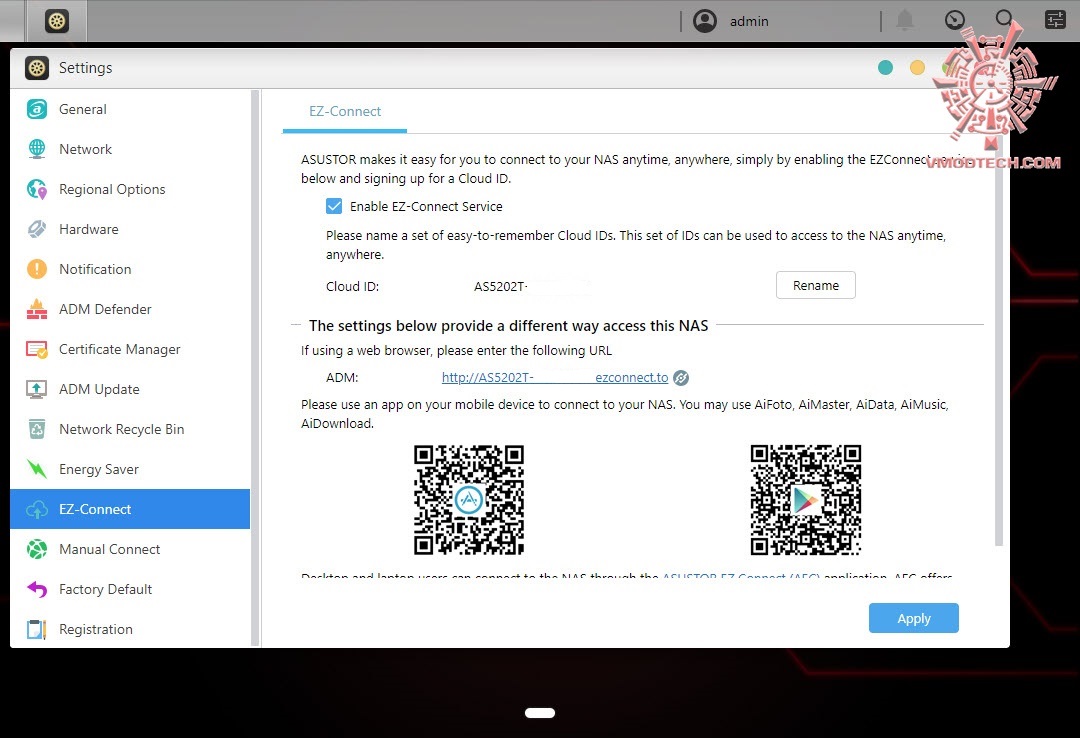Click the Google Play QR code
The image size is (1080, 738).
pos(805,500)
